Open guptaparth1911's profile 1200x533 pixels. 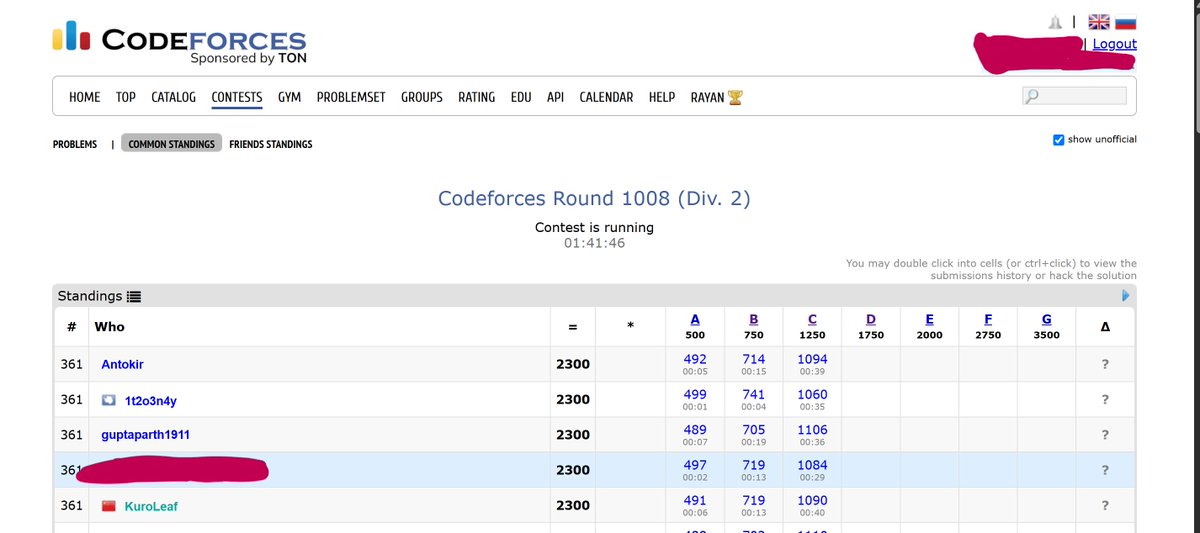pos(145,435)
